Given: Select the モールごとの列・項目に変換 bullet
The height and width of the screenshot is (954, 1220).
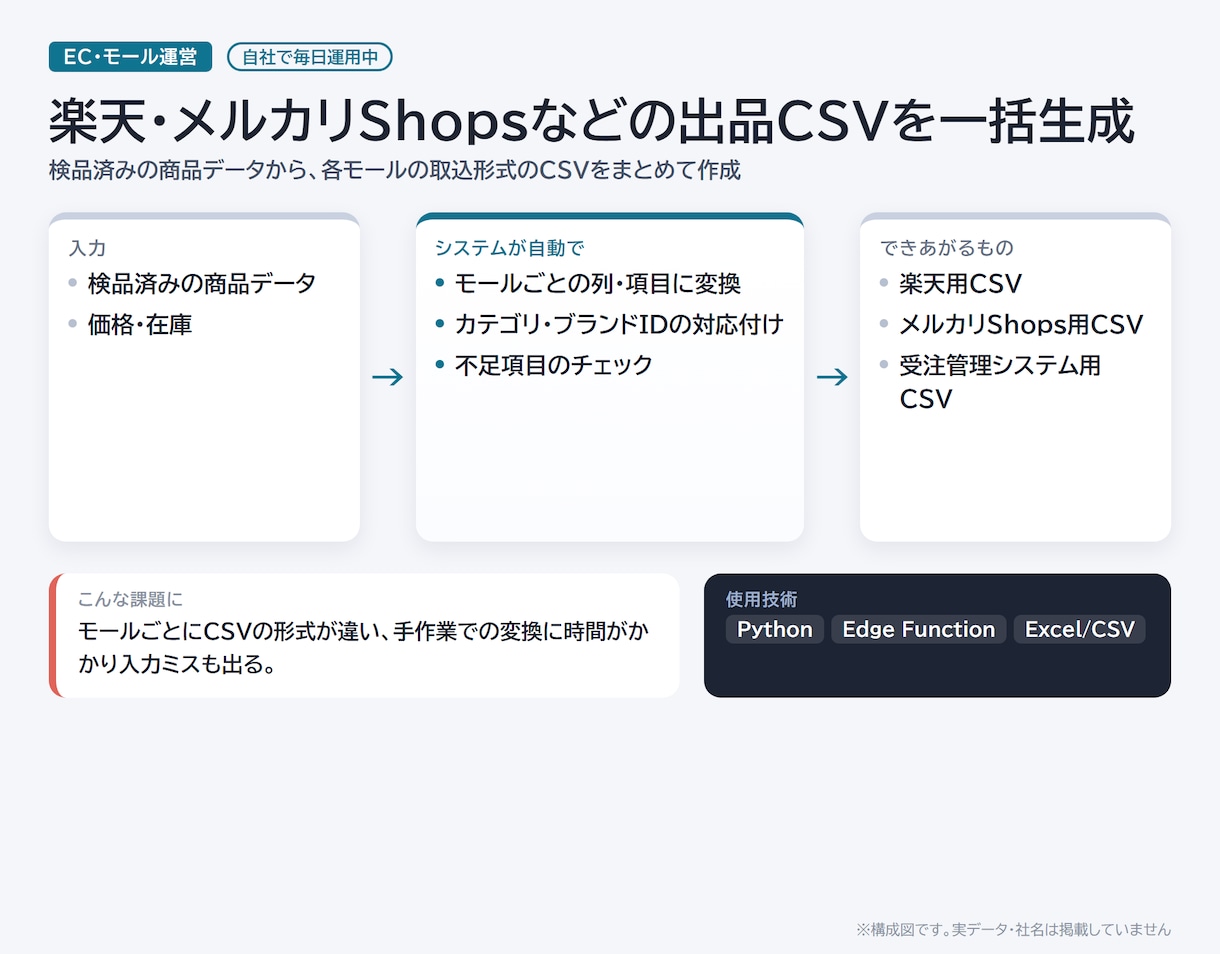Looking at the screenshot, I should coord(597,283).
